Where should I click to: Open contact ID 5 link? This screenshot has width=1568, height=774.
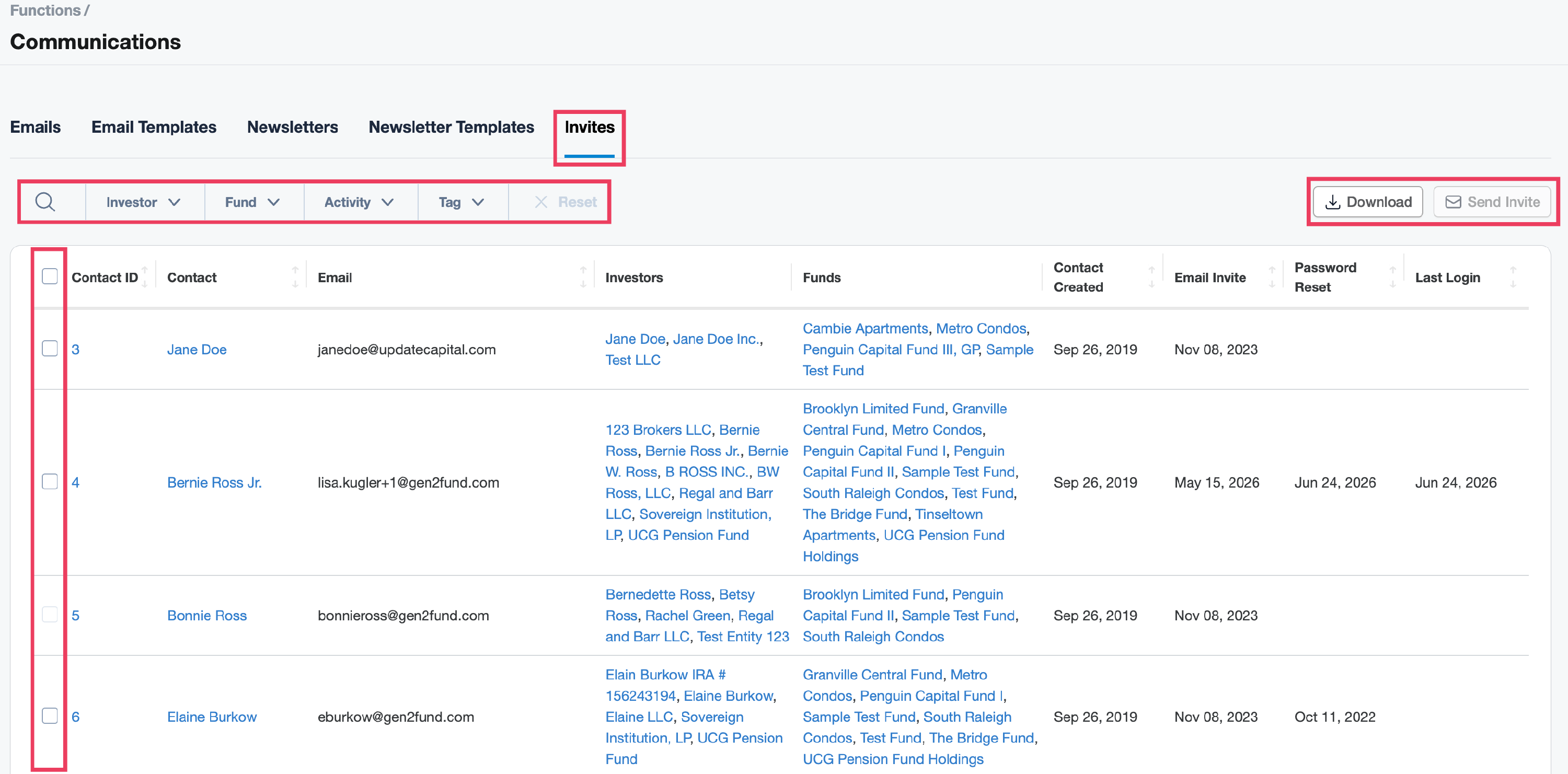pos(75,615)
